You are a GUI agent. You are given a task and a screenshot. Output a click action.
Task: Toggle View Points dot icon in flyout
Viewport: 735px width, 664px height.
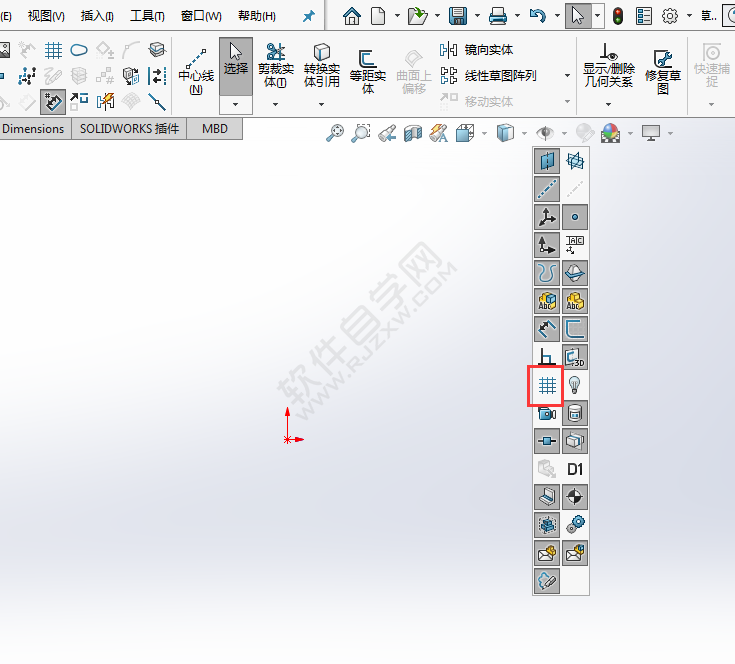pos(575,217)
